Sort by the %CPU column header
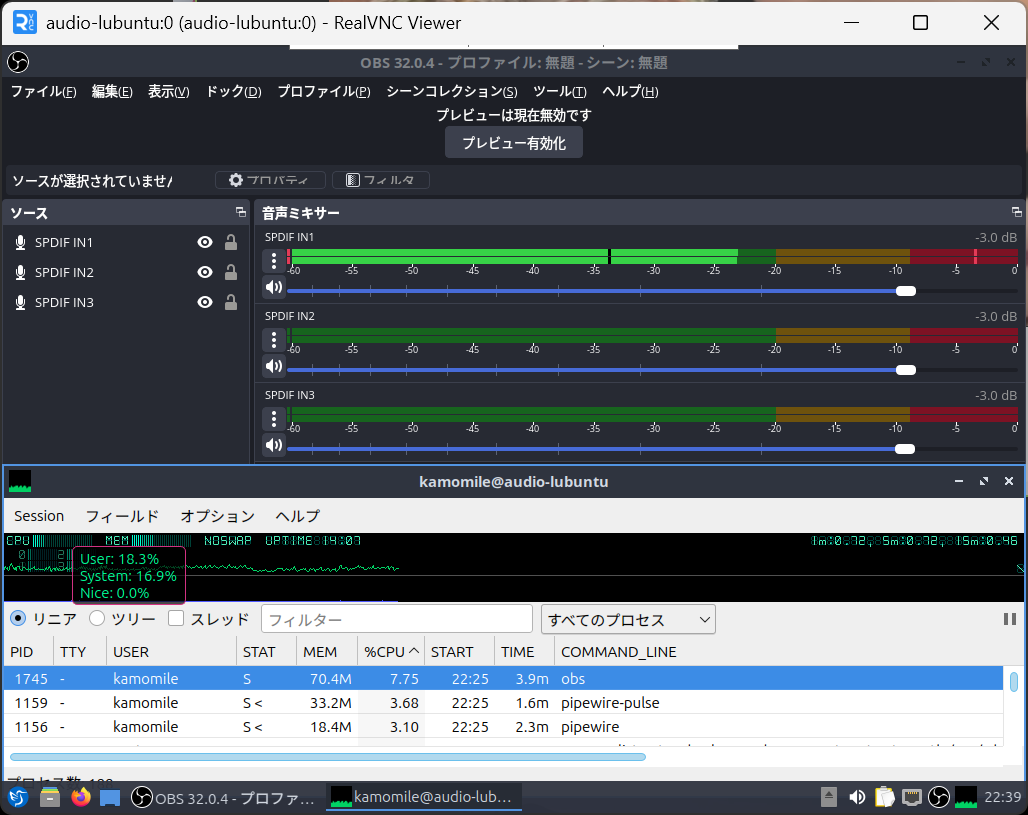Image resolution: width=1028 pixels, height=815 pixels. (390, 652)
